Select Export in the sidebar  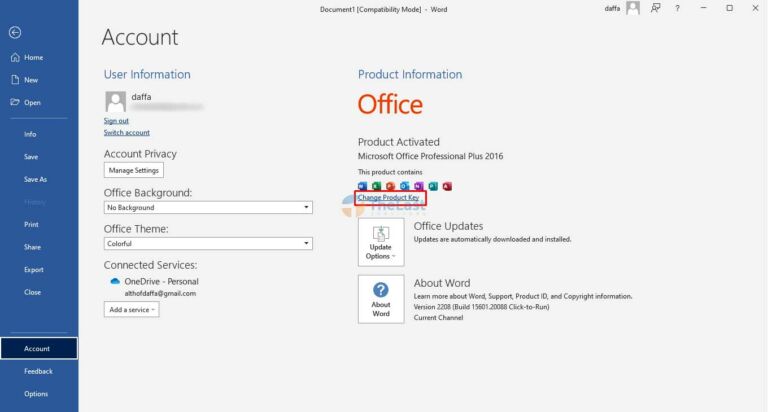[34, 269]
